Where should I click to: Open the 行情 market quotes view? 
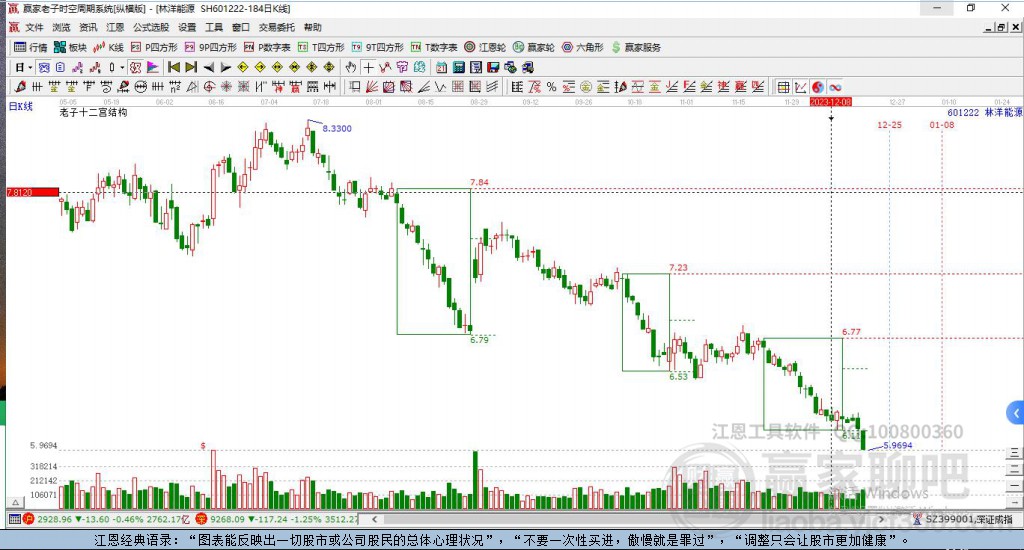tap(31, 47)
